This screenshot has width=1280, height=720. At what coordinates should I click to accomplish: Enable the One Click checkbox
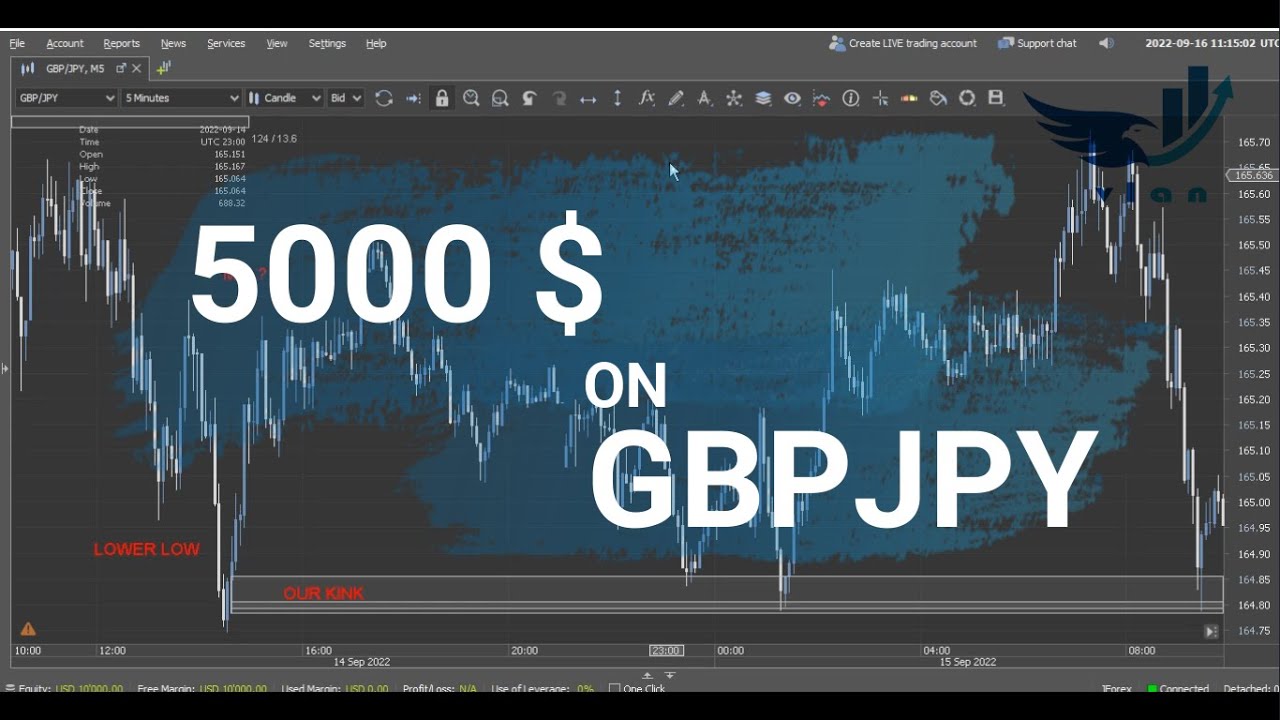point(614,688)
